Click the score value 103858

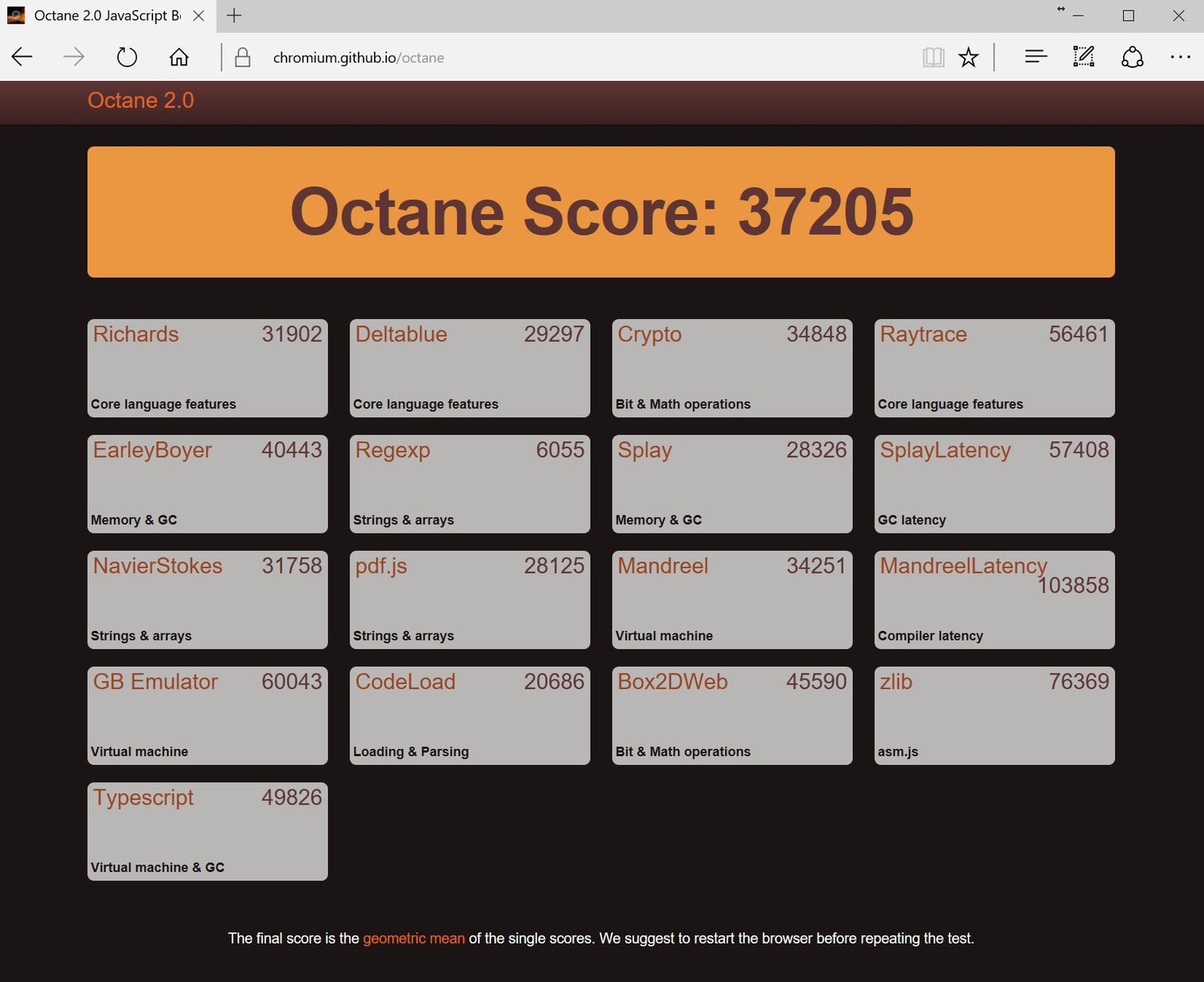click(x=1073, y=586)
